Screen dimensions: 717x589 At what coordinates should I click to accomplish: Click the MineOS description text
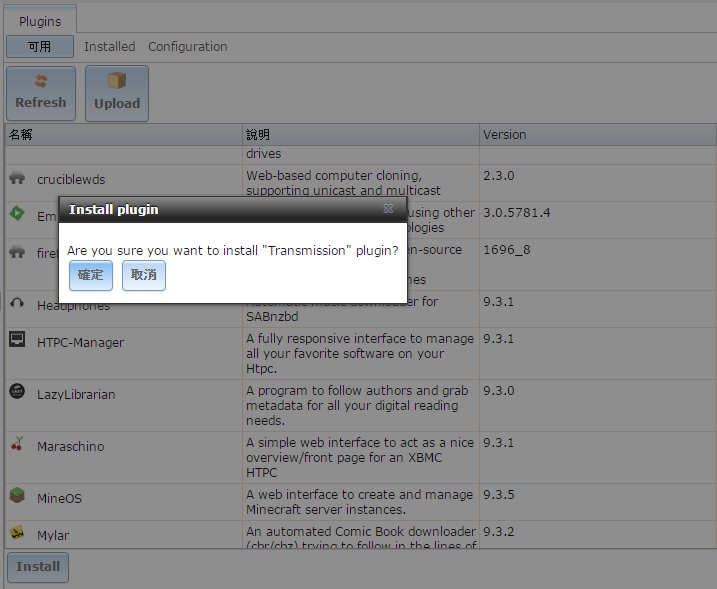359,502
